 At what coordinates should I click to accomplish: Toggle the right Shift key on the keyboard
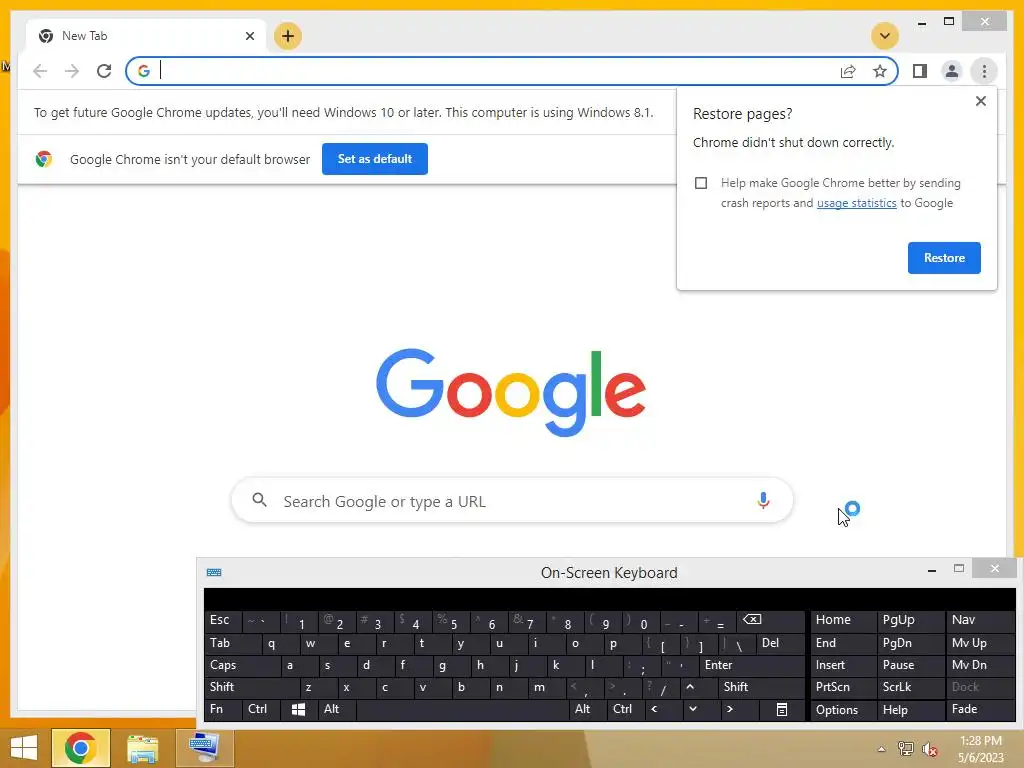pos(761,687)
